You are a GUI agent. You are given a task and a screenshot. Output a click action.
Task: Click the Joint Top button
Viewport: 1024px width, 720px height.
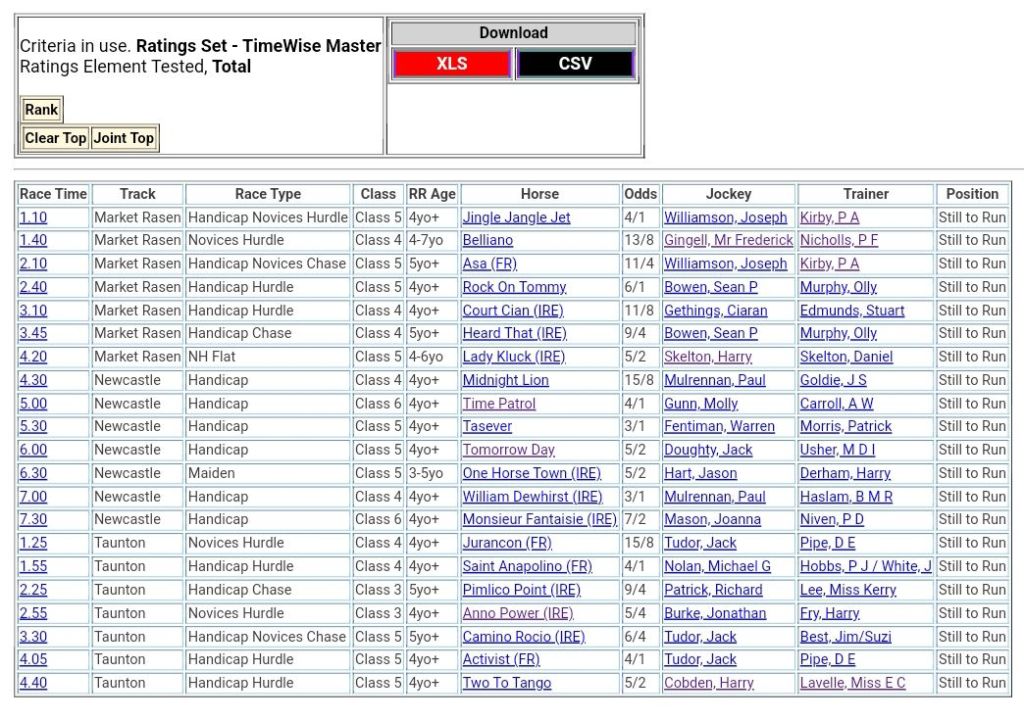[124, 138]
